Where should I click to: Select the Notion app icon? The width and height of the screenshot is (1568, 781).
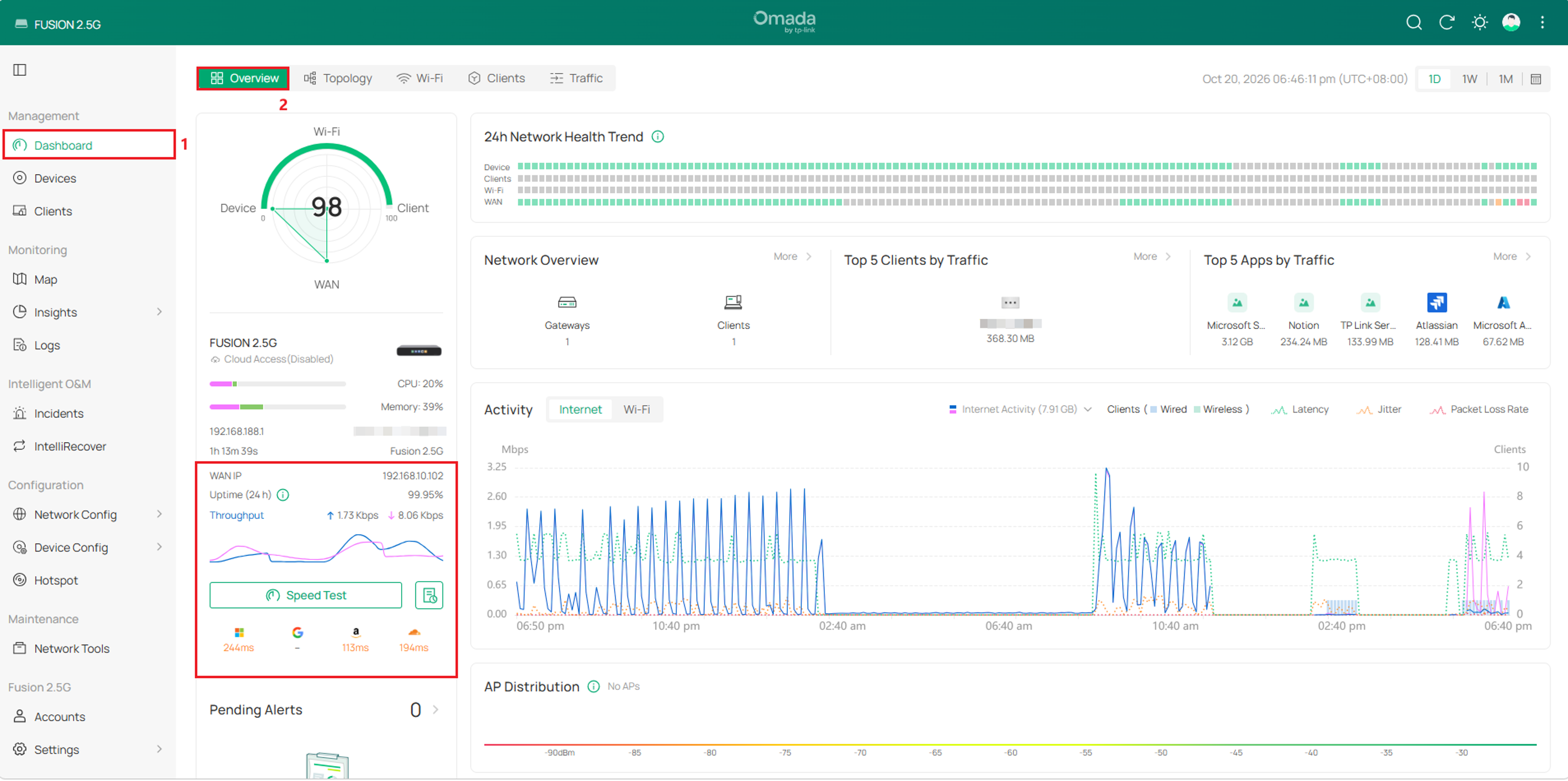[1303, 302]
